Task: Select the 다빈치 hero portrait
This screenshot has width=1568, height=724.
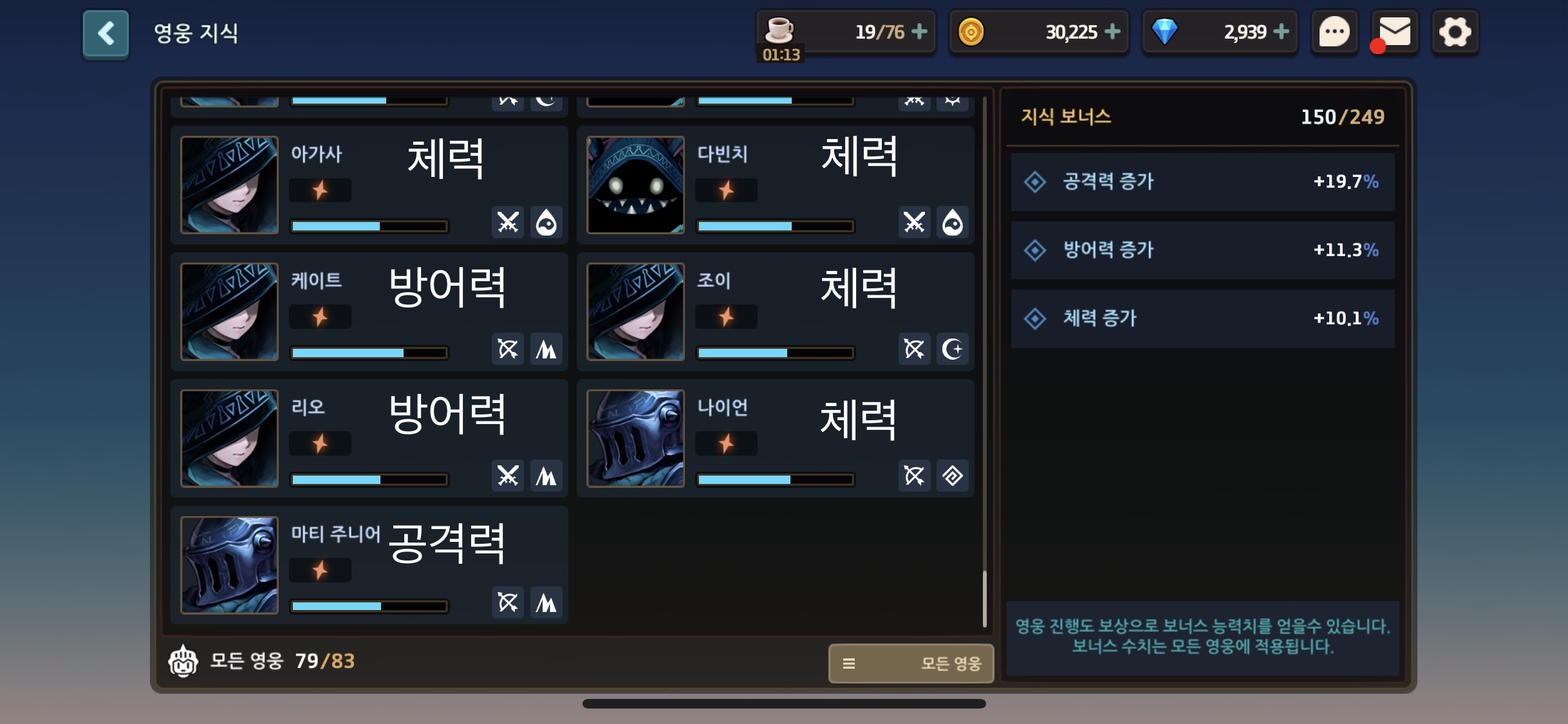Action: (x=635, y=185)
